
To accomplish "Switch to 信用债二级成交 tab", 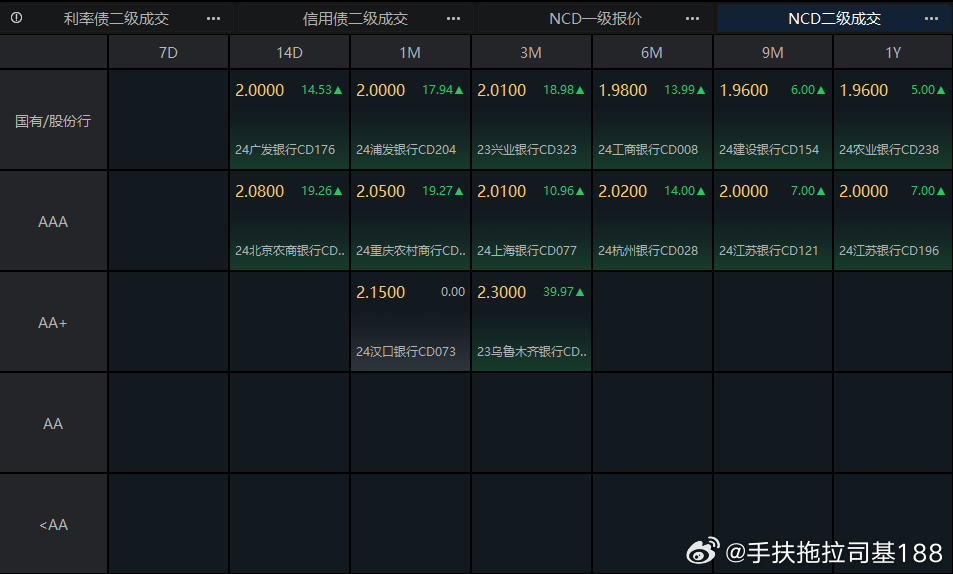I will 356,19.
